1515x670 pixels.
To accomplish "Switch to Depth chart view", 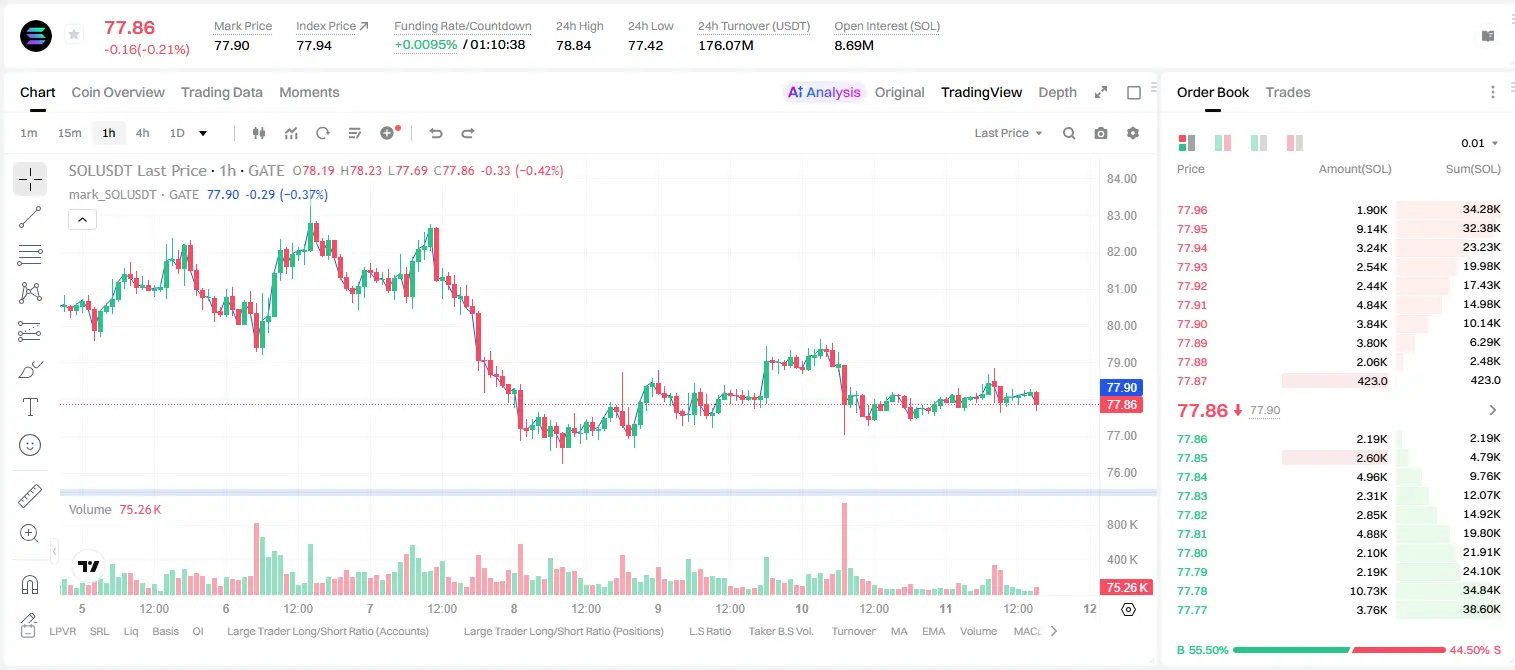I will tap(1057, 92).
